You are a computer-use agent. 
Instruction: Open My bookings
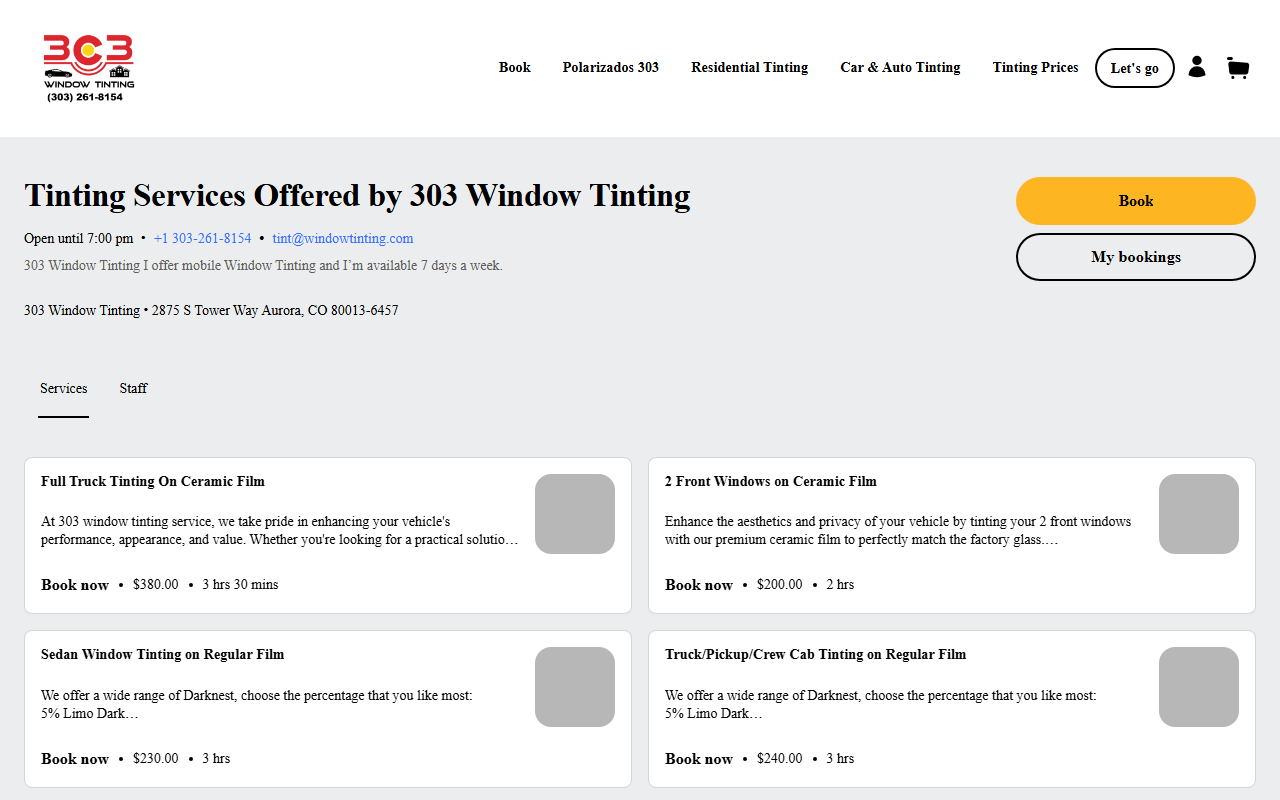(1136, 257)
